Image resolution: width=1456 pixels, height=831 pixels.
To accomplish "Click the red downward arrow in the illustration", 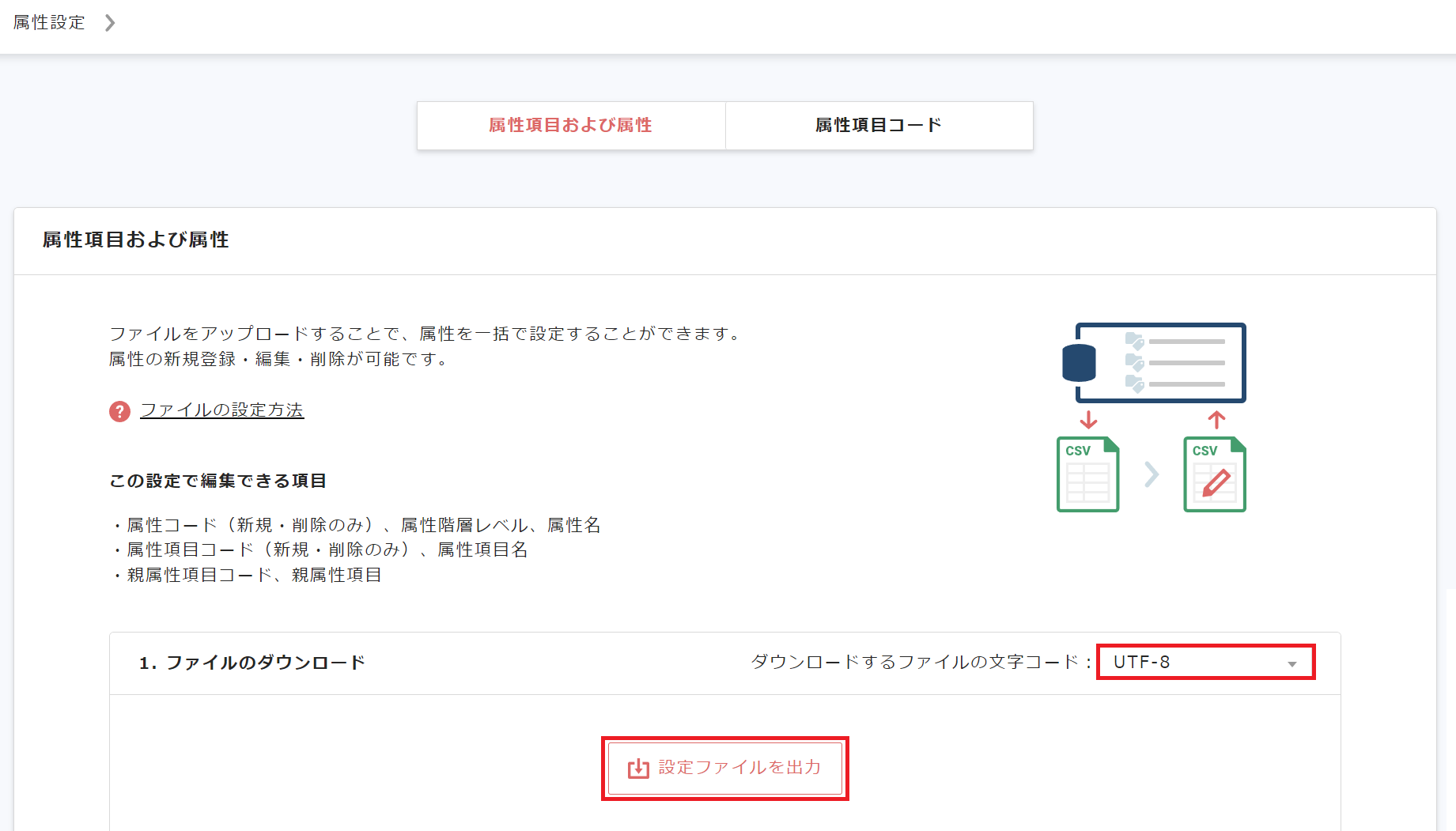I will coord(1090,419).
